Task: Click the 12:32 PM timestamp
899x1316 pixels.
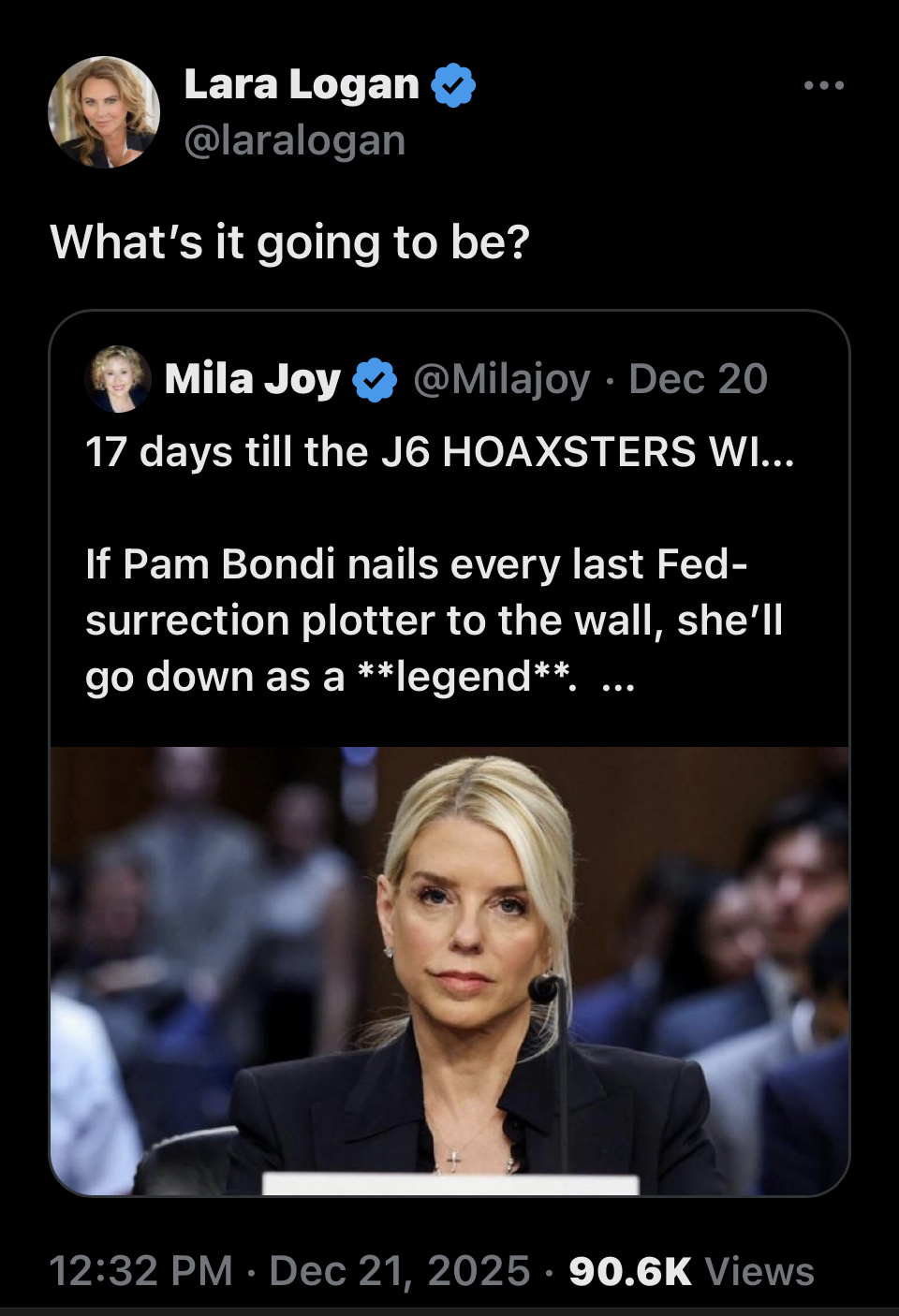Action: point(140,1271)
